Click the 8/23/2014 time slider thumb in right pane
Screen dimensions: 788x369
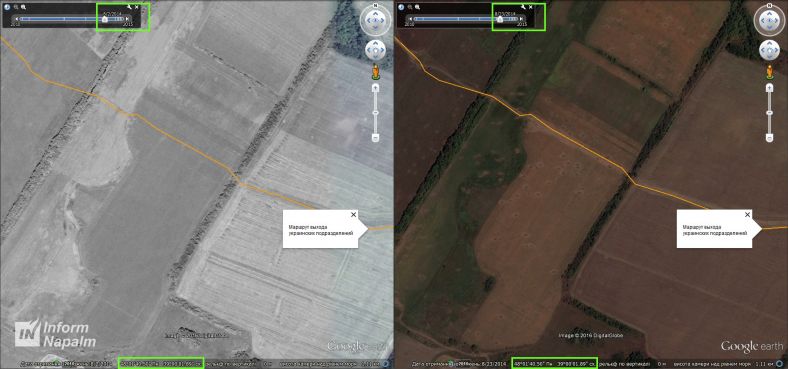point(500,19)
